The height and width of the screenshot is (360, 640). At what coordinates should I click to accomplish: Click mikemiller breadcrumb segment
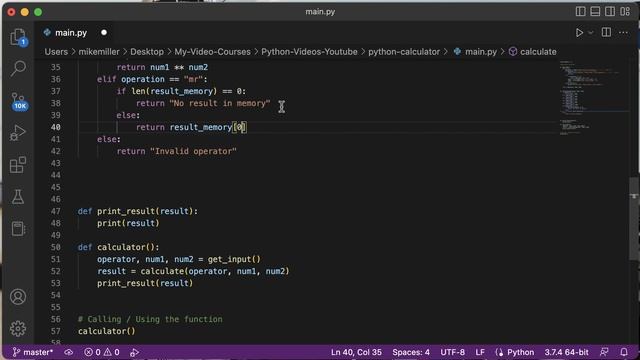99,52
